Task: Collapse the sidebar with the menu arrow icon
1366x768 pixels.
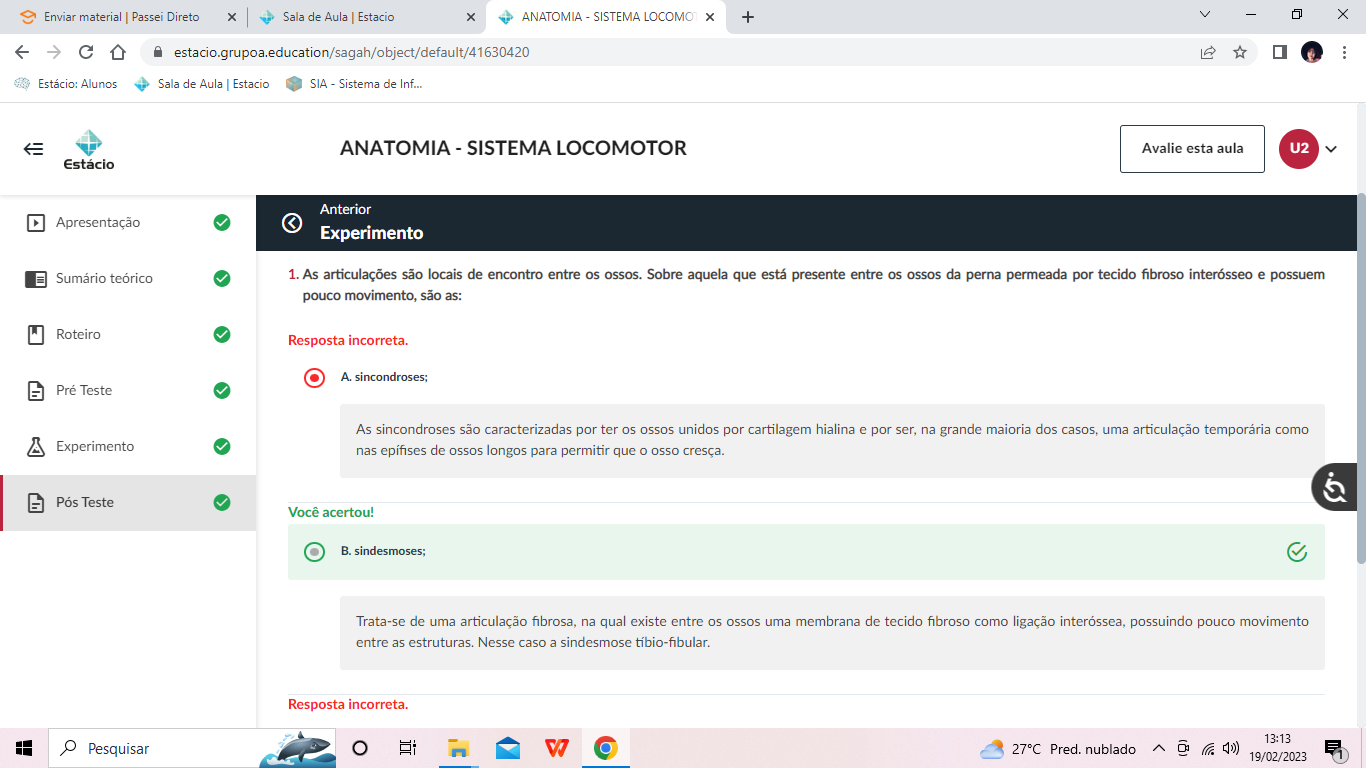Action: point(34,149)
